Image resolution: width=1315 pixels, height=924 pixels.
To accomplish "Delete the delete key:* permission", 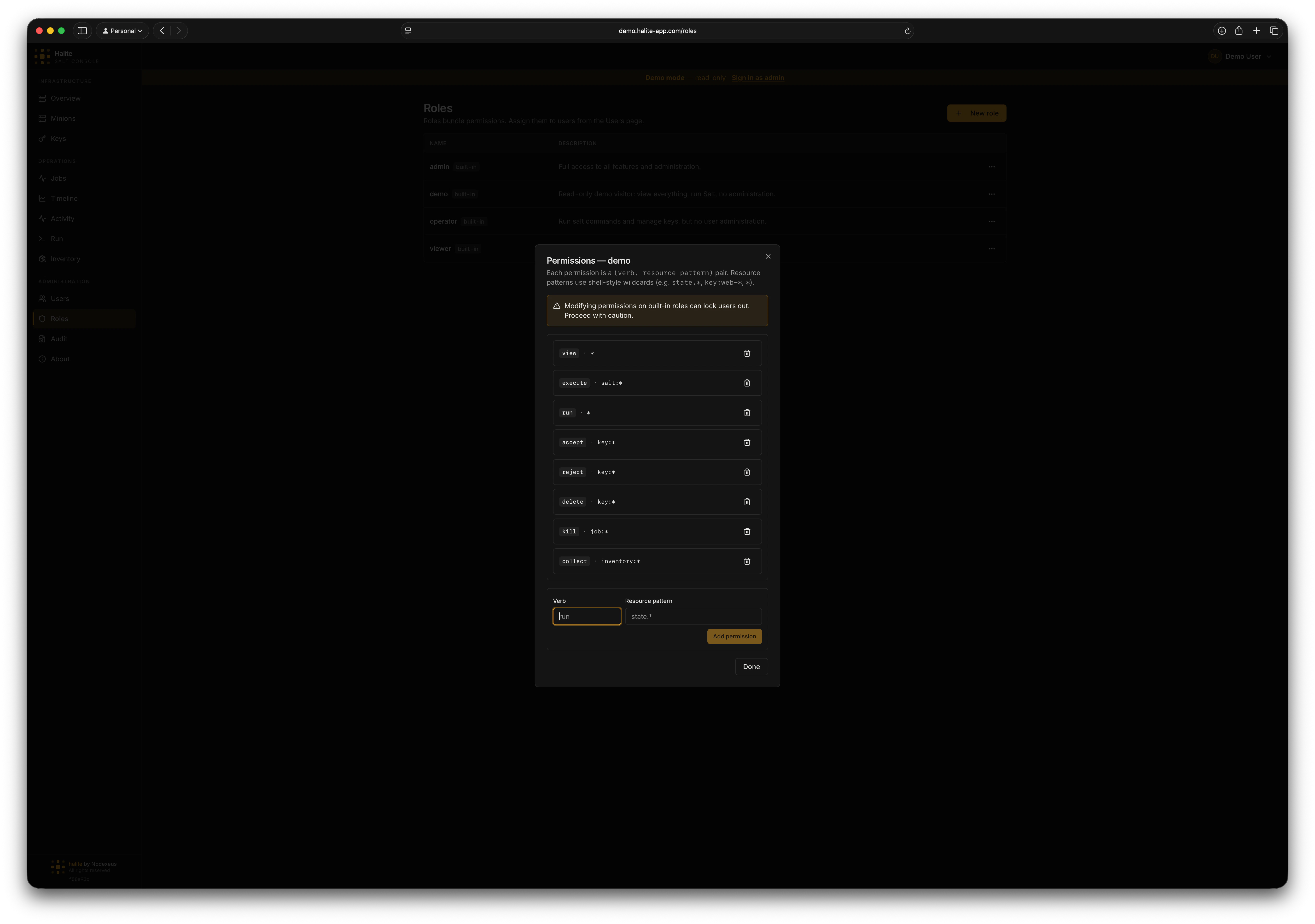I will click(747, 502).
